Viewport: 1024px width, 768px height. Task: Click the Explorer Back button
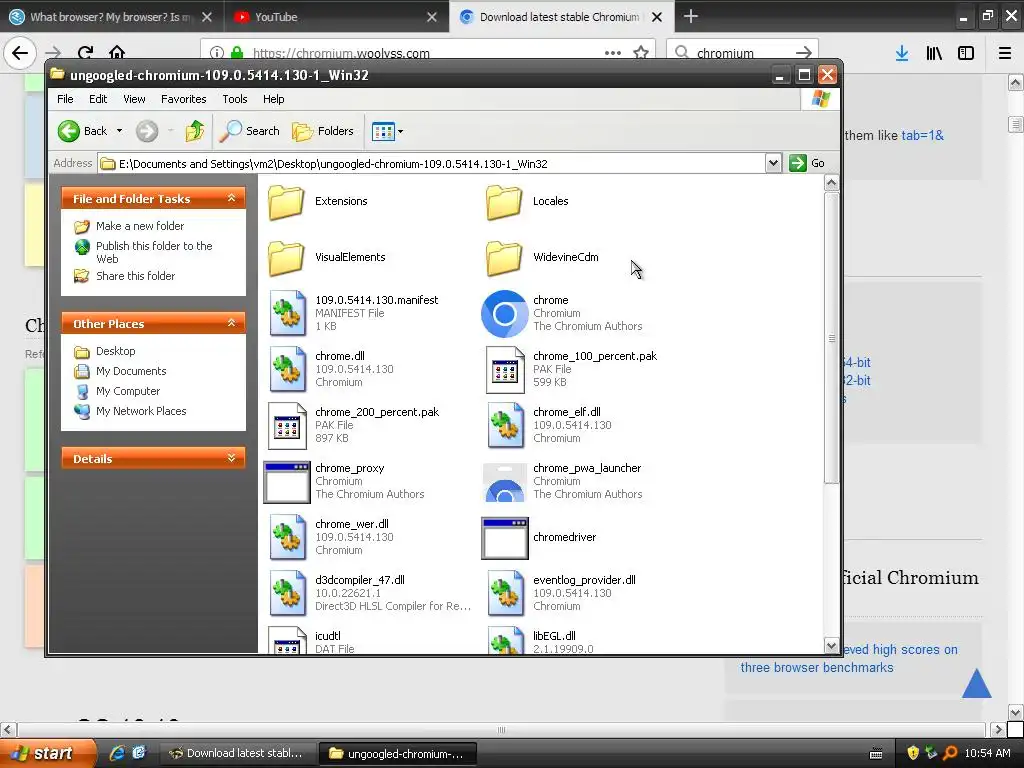[x=82, y=131]
